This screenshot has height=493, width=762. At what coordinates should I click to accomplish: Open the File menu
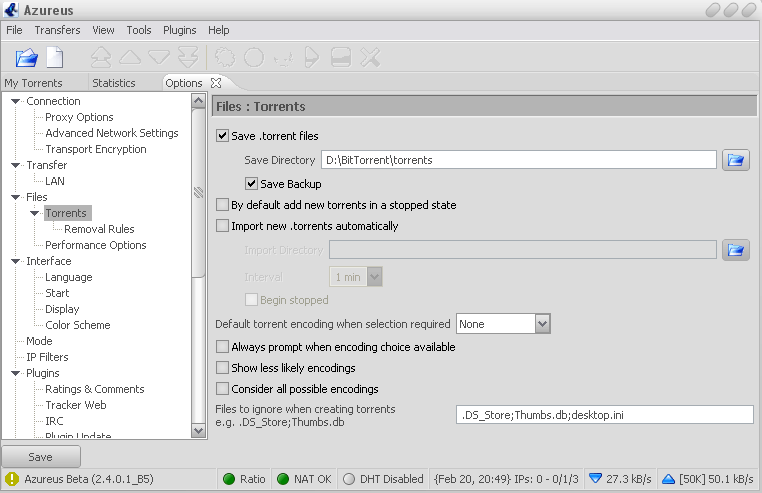pyautogui.click(x=14, y=30)
